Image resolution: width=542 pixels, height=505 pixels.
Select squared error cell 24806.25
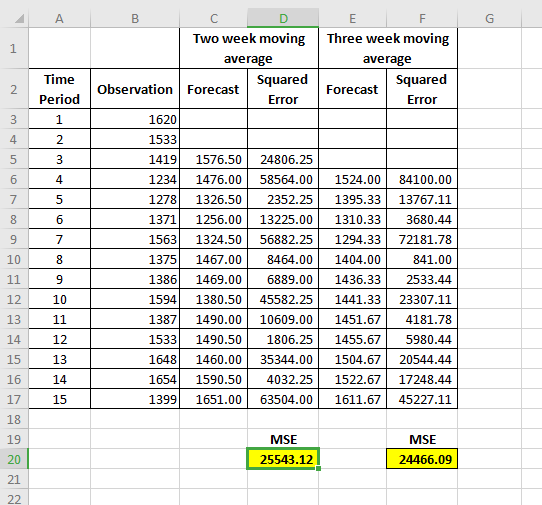[x=283, y=159]
